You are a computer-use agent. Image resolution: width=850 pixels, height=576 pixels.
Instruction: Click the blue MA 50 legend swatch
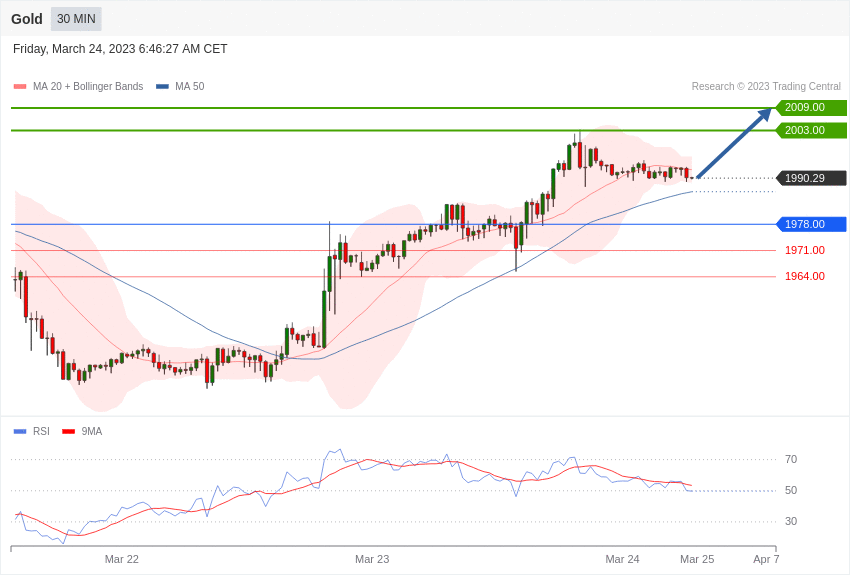tap(162, 87)
